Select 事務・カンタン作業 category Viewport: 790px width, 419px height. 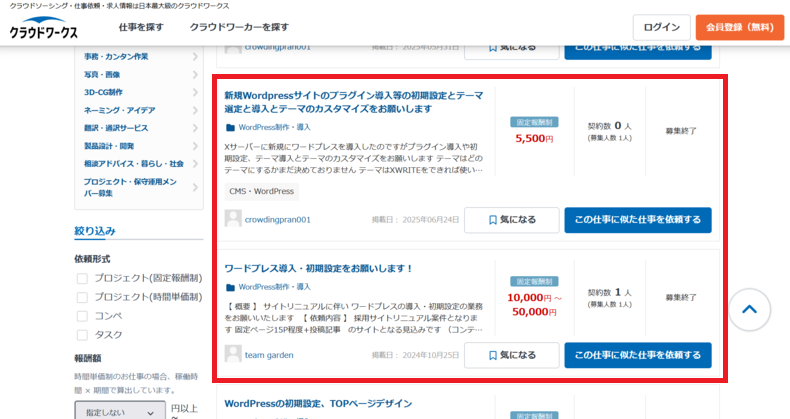pyautogui.click(x=116, y=56)
